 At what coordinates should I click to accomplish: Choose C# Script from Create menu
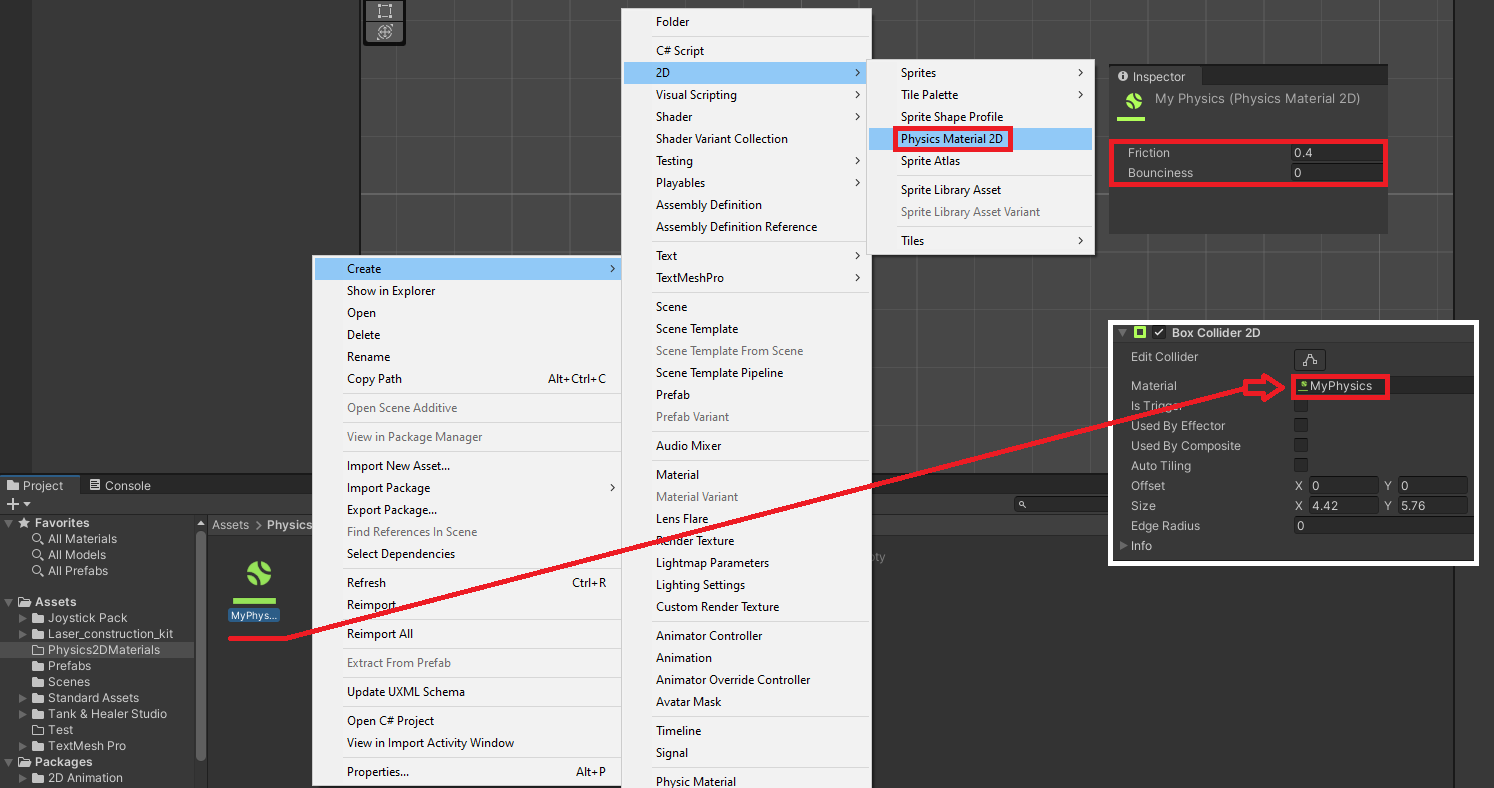point(746,51)
